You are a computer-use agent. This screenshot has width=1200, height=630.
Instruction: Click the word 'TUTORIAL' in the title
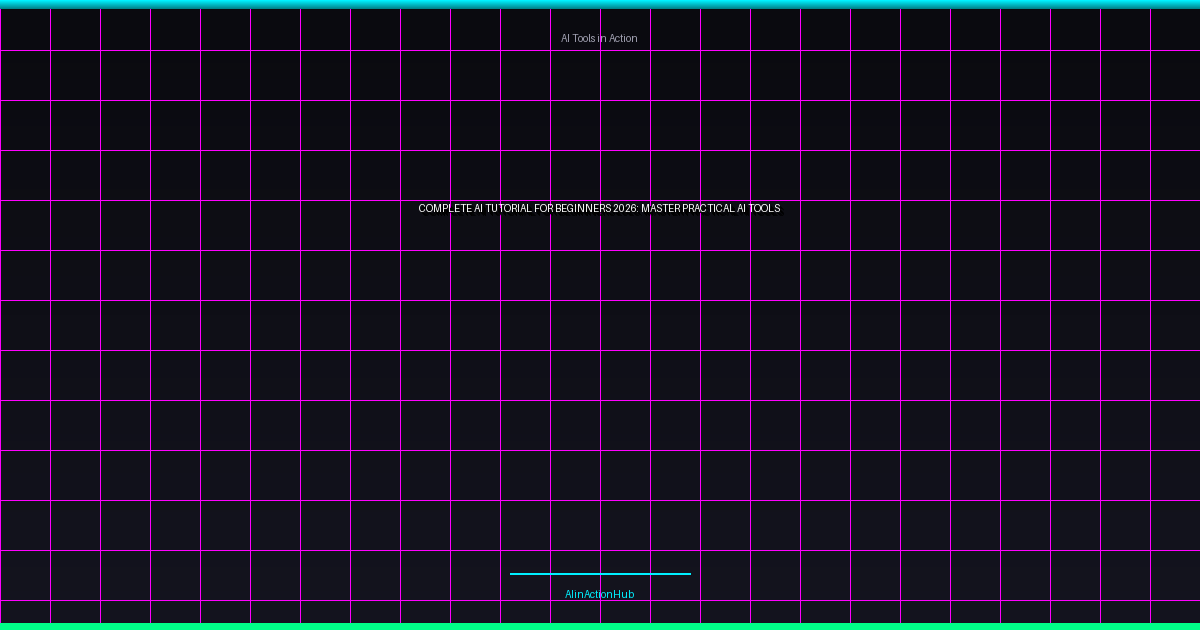point(511,209)
